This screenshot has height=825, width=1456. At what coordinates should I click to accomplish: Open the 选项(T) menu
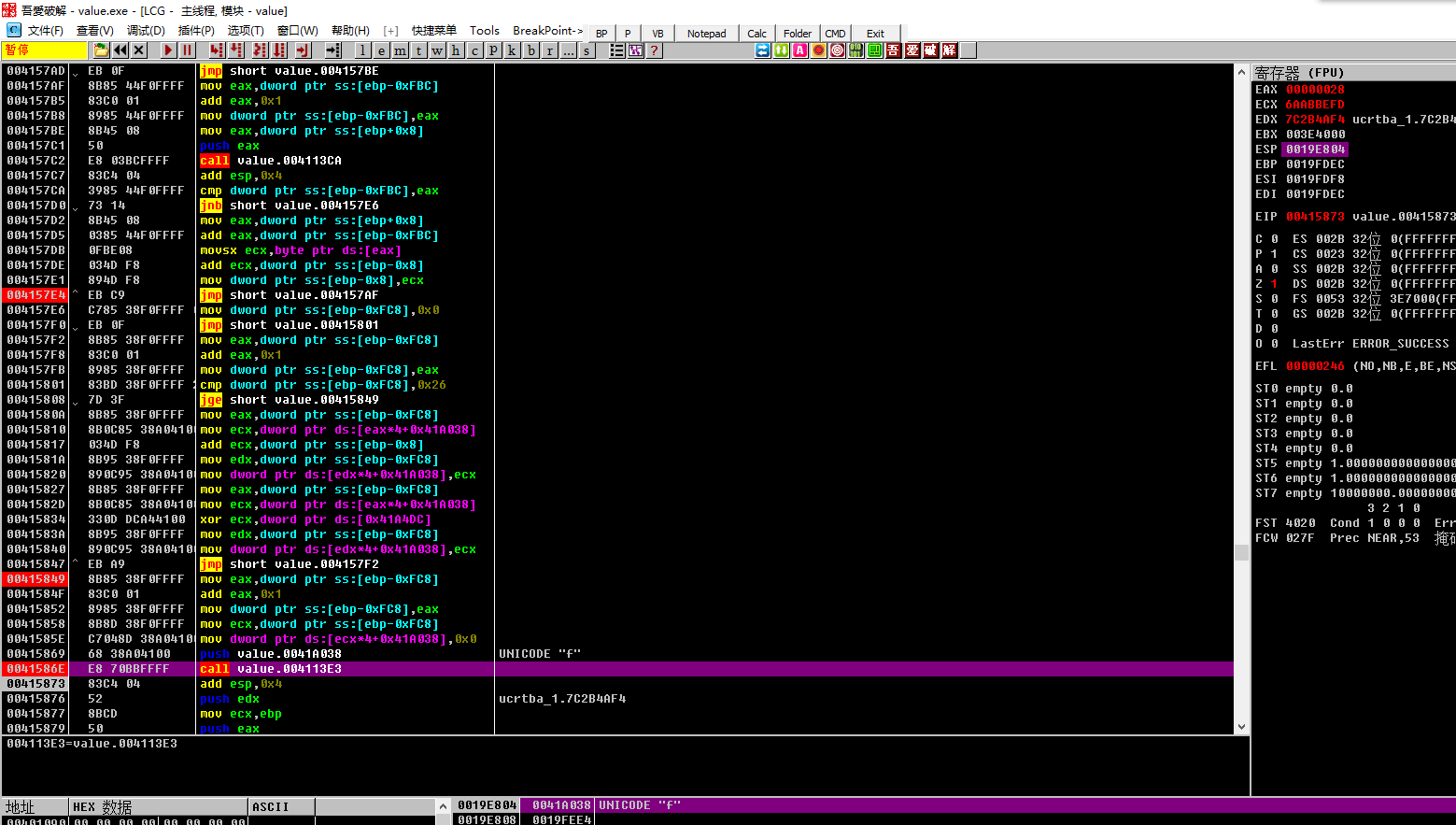tap(246, 31)
